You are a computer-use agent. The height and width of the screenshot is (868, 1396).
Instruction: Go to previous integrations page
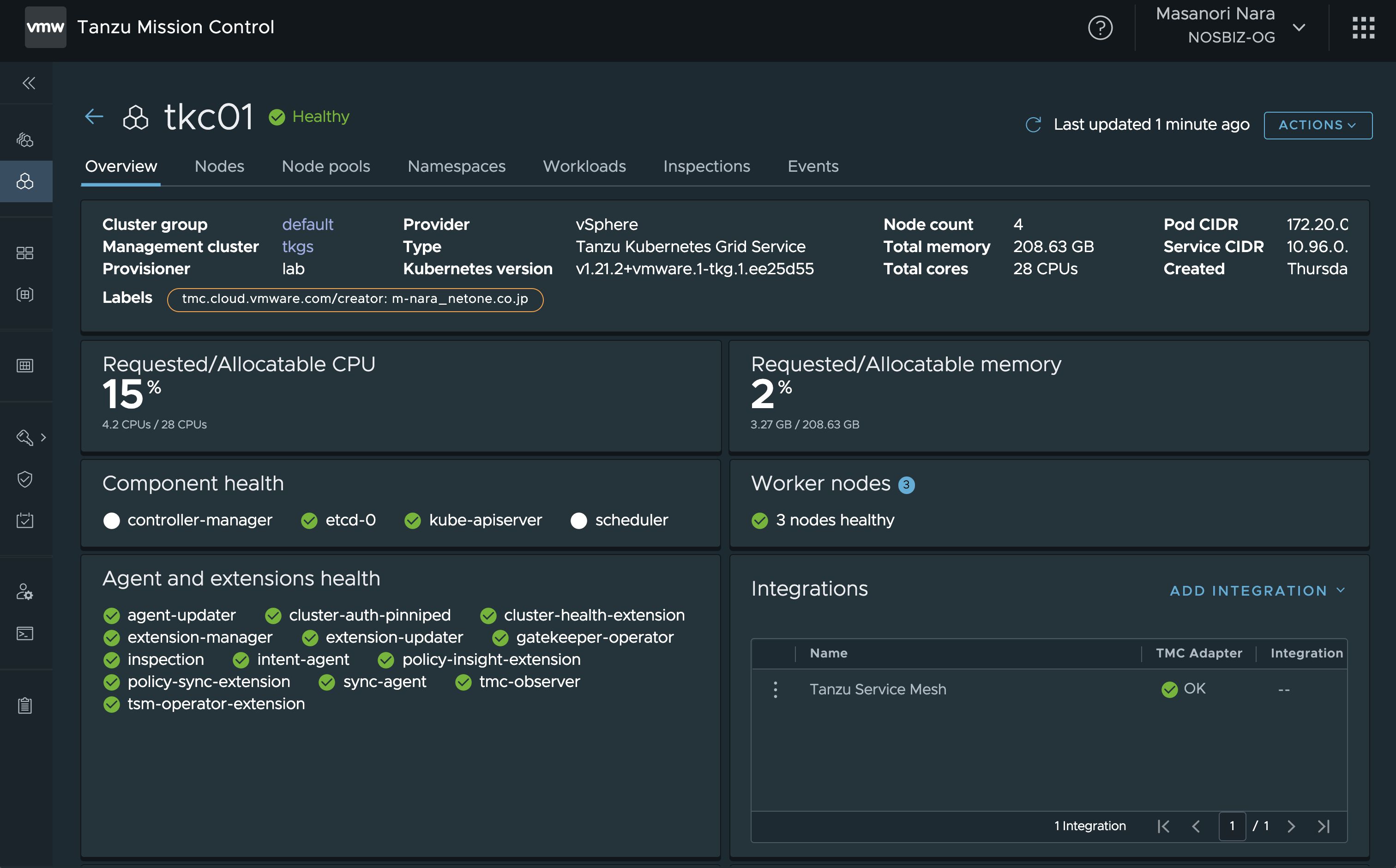[1196, 826]
